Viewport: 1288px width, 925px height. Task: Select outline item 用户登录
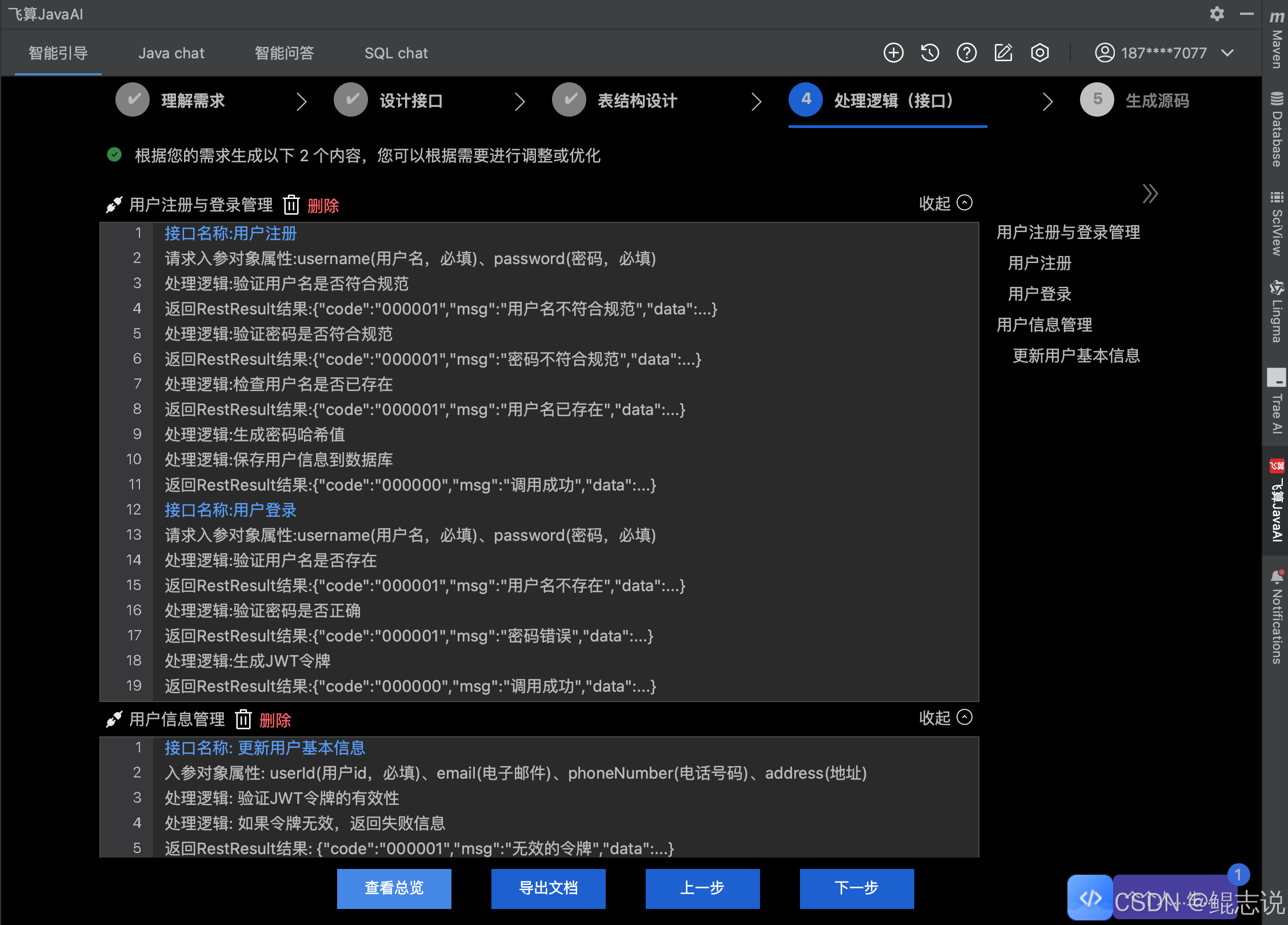(1039, 294)
